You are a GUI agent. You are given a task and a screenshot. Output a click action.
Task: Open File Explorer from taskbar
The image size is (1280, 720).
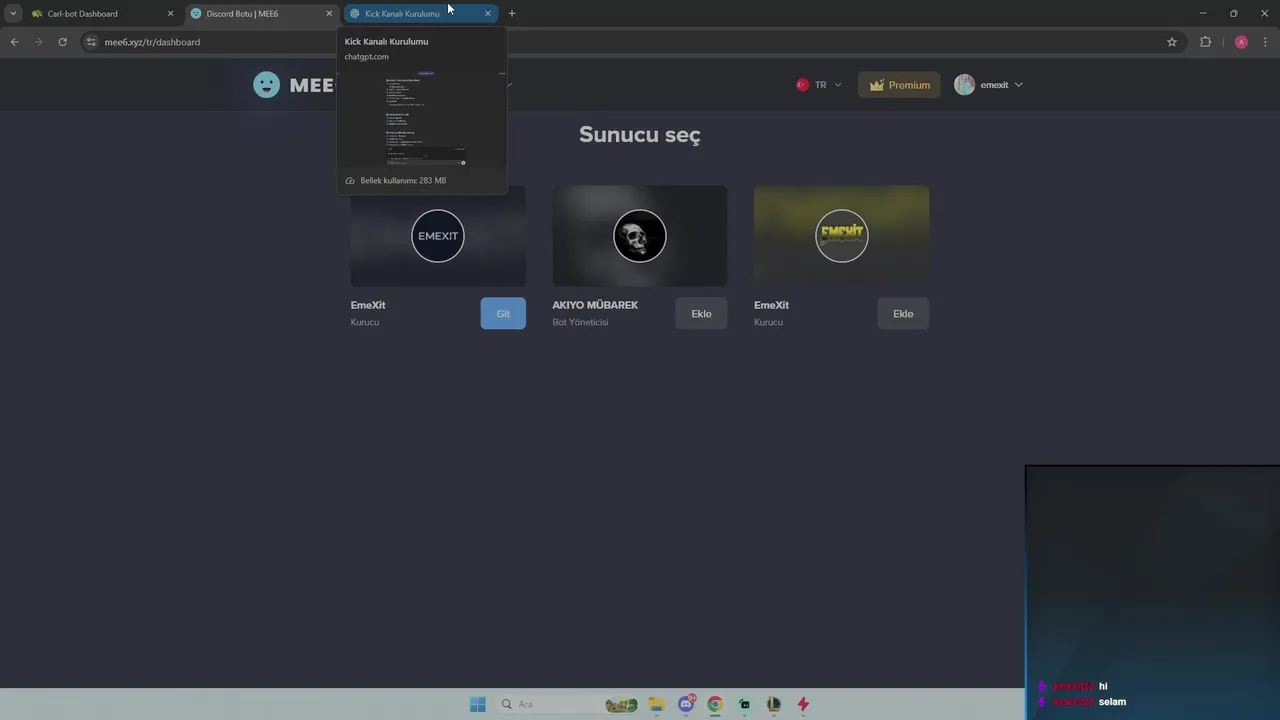(x=657, y=704)
